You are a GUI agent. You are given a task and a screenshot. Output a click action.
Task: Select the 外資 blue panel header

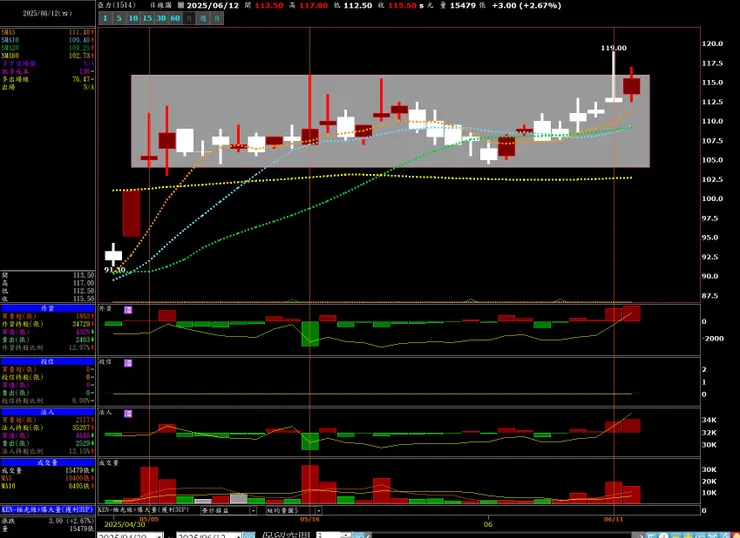(x=48, y=308)
